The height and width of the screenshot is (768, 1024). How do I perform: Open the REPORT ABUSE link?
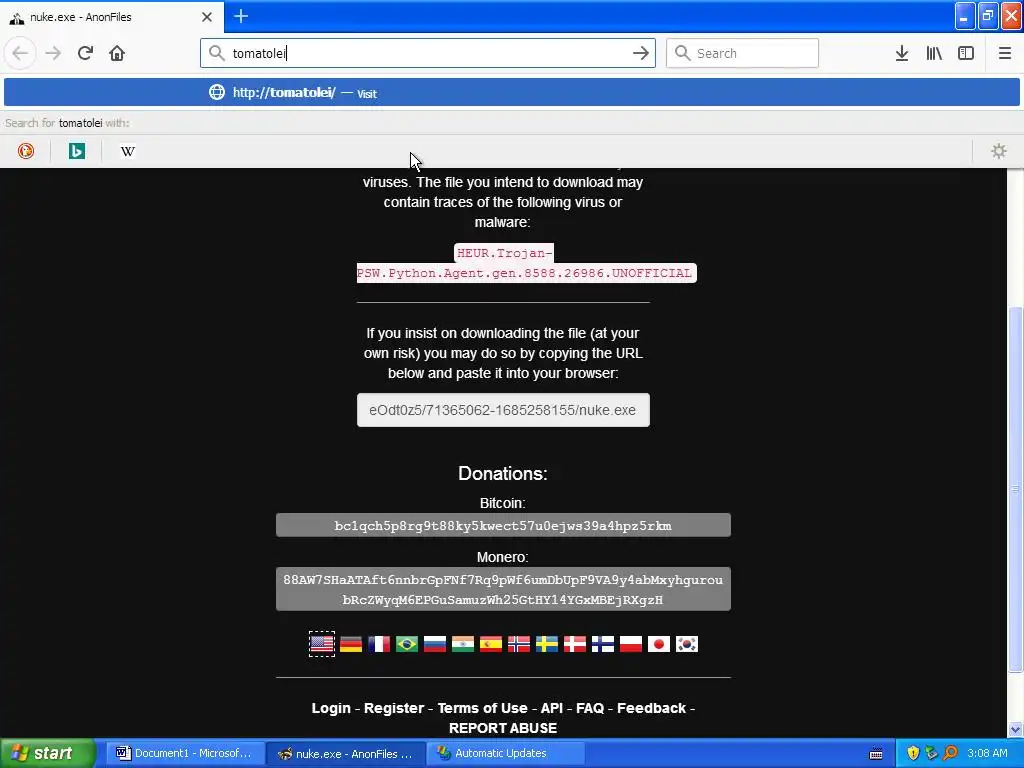[x=503, y=728]
